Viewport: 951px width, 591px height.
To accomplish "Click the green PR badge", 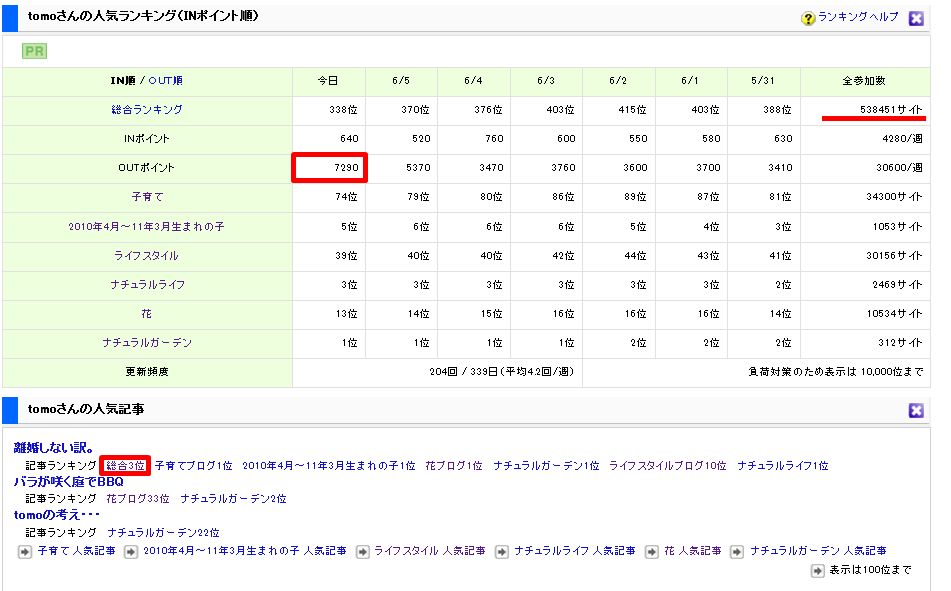I will pyautogui.click(x=35, y=51).
